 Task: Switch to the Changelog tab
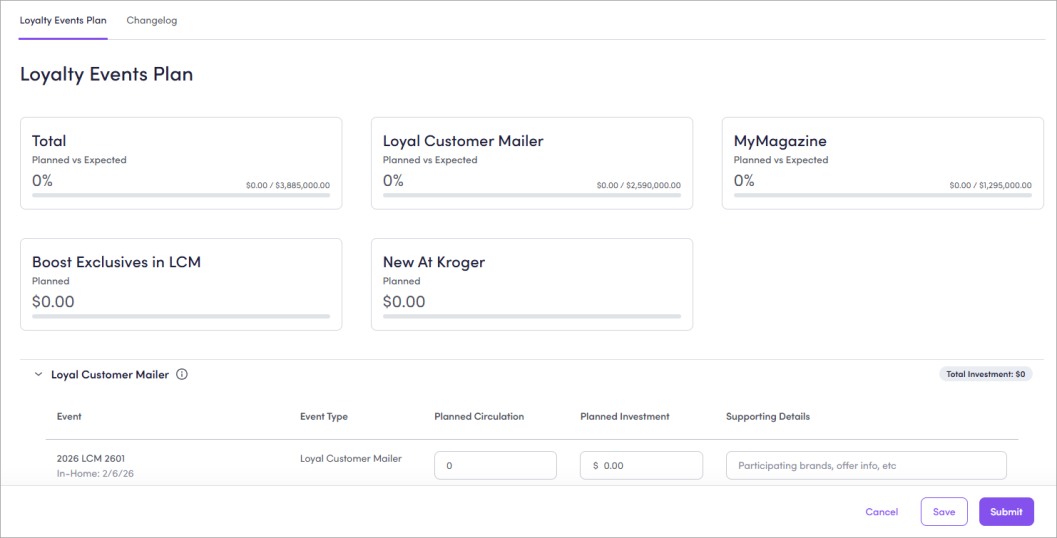pyautogui.click(x=152, y=20)
